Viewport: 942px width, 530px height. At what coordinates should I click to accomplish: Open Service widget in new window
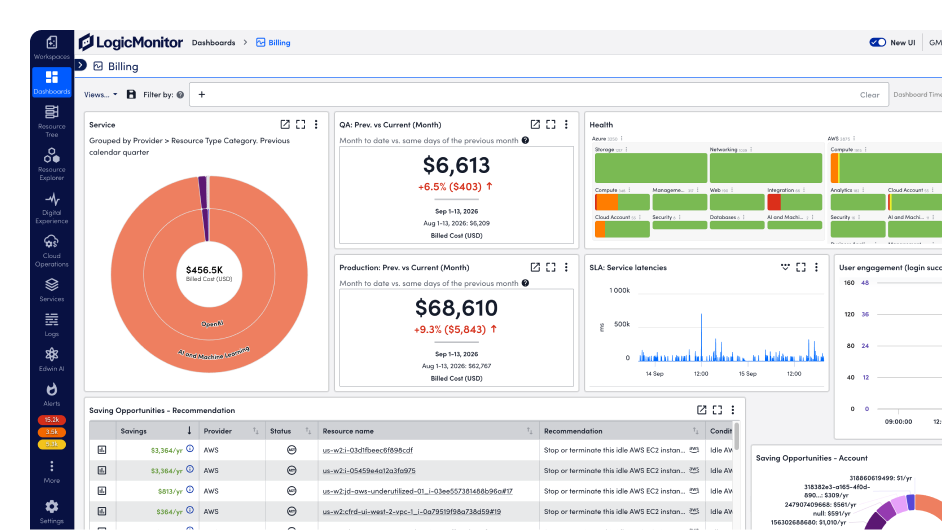[x=285, y=124]
